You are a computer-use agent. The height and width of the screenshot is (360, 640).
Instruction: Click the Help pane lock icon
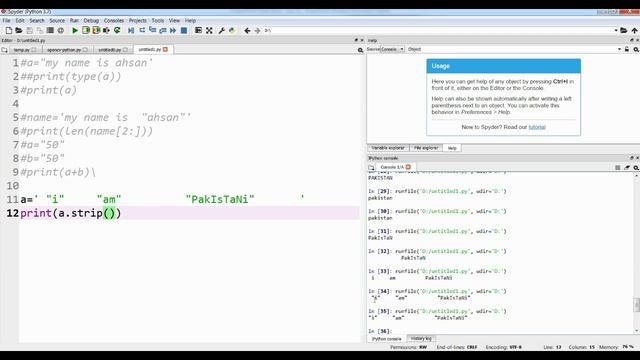tap(627, 49)
